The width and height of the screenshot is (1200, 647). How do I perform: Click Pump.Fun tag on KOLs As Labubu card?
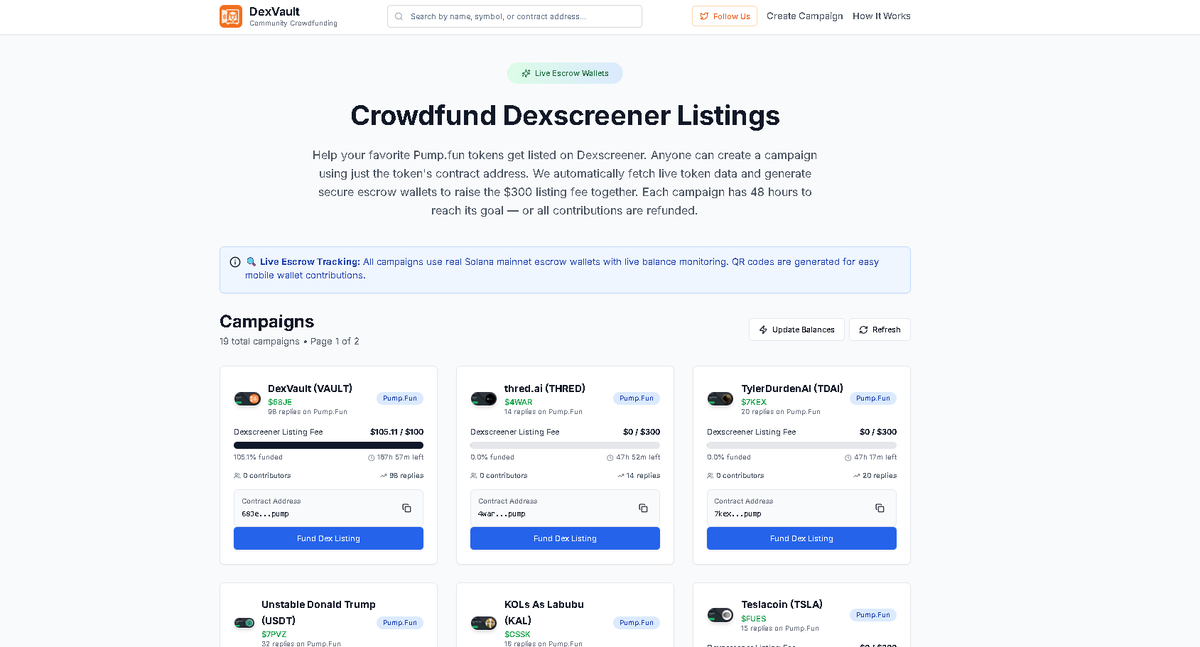tap(637, 622)
